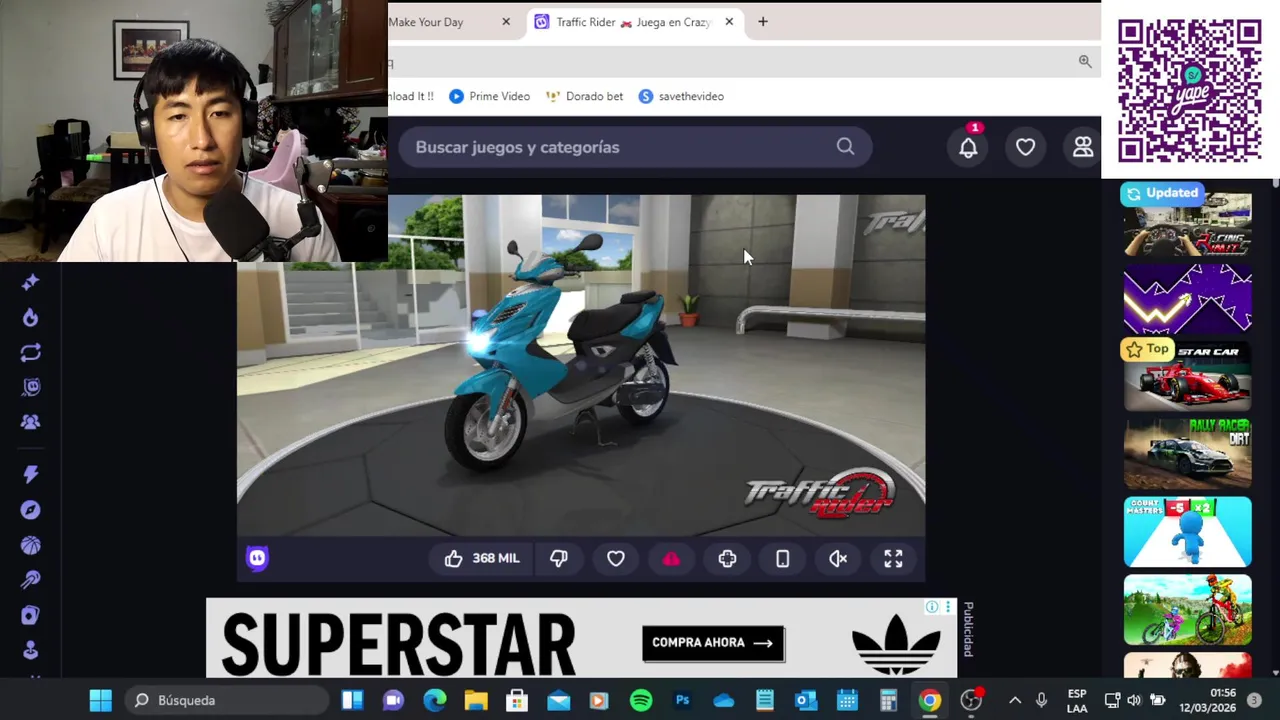
Task: Open the Prime Video bookmark
Action: click(489, 96)
